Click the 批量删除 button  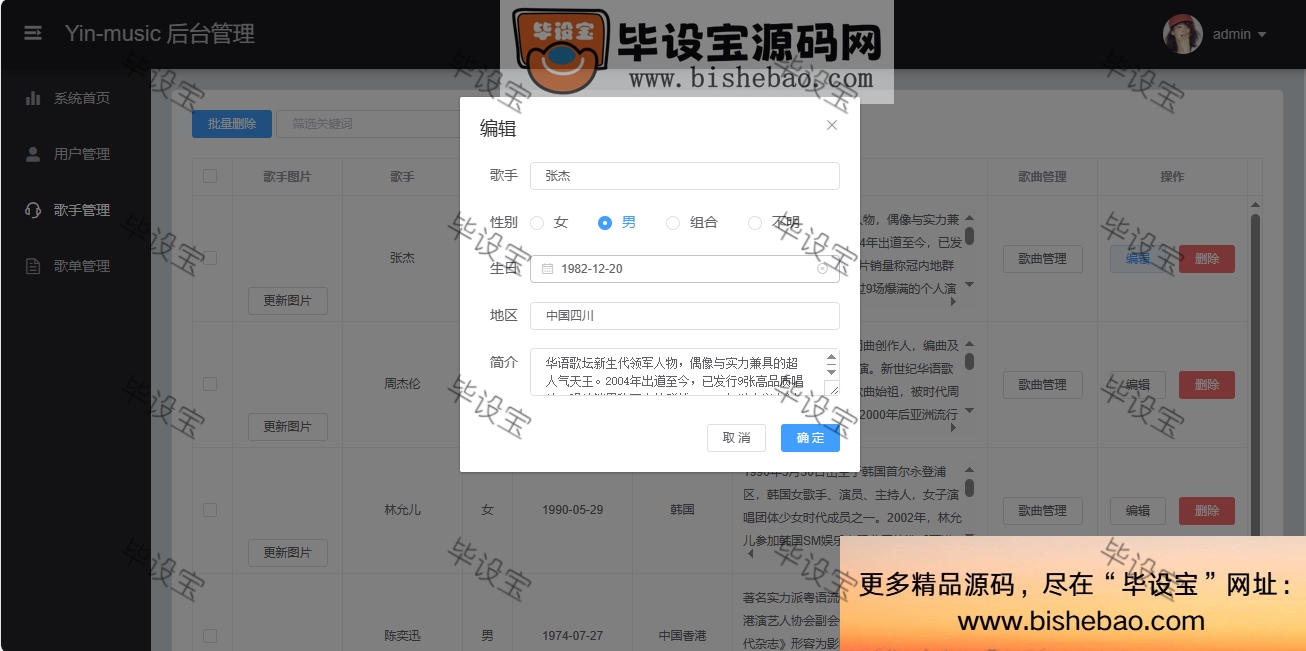coord(232,124)
